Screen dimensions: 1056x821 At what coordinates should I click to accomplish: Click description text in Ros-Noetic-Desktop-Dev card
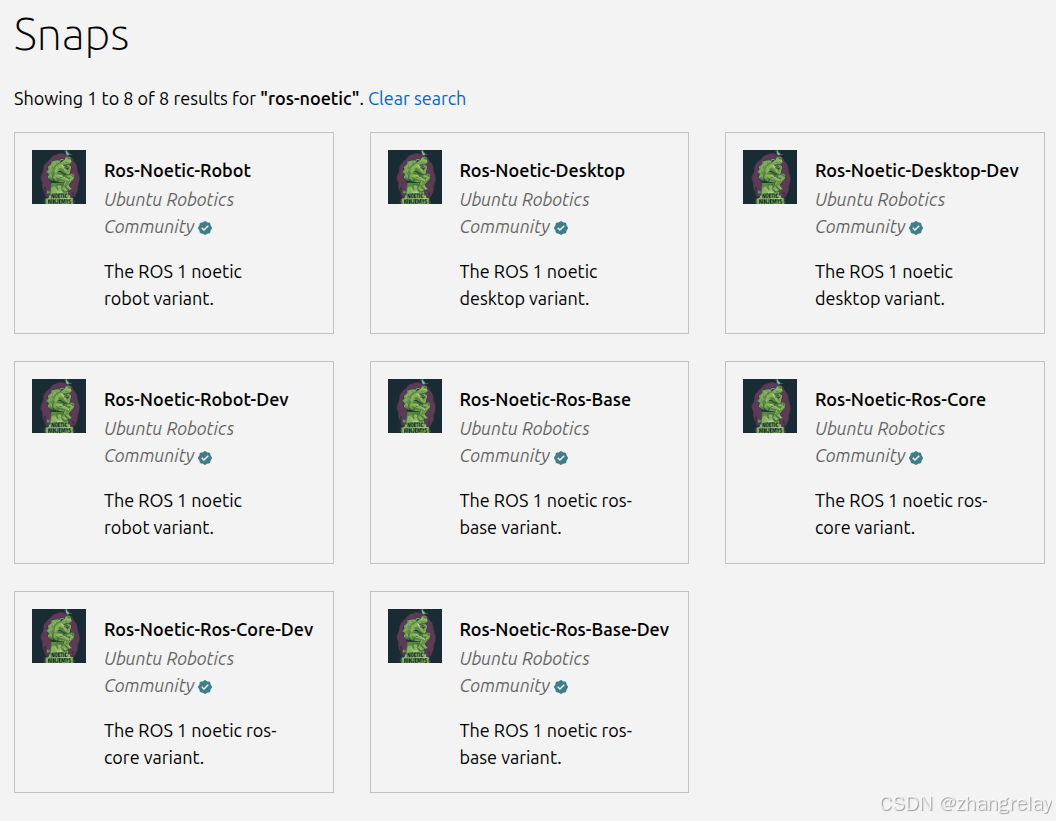[884, 285]
